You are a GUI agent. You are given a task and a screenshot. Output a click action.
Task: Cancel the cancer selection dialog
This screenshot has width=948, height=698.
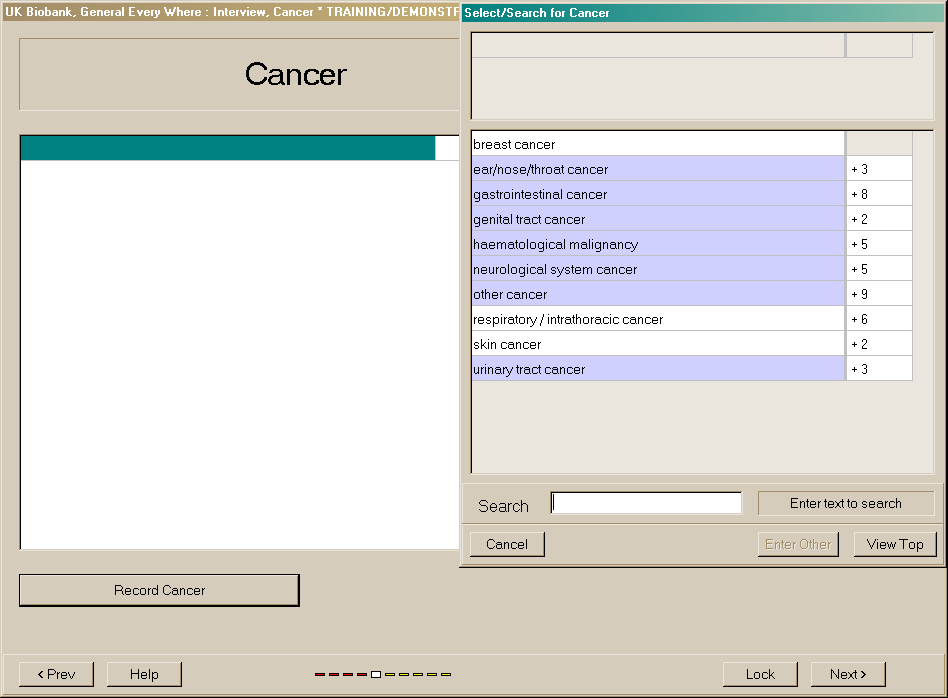point(507,544)
